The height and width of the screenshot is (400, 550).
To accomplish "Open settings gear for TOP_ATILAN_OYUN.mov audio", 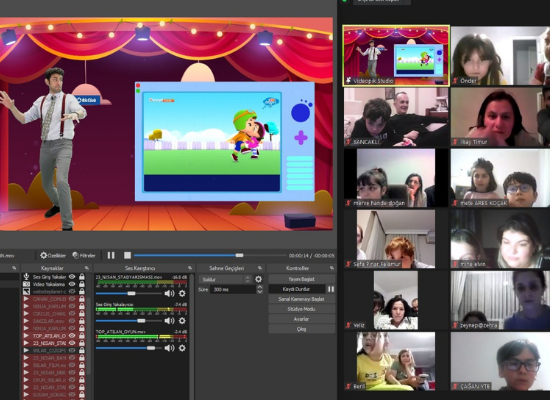I will coord(182,348).
